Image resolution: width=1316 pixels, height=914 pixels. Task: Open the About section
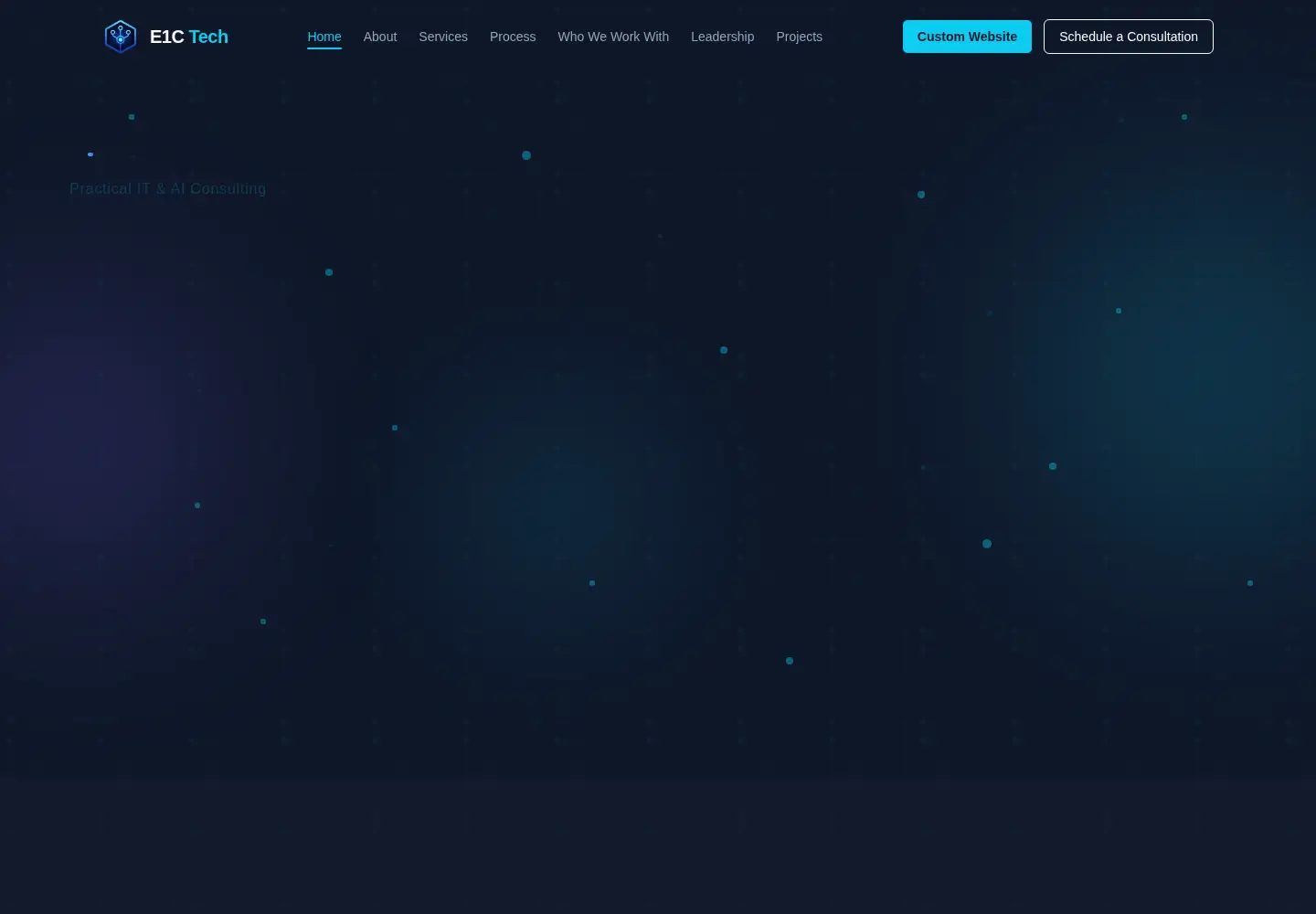(380, 37)
